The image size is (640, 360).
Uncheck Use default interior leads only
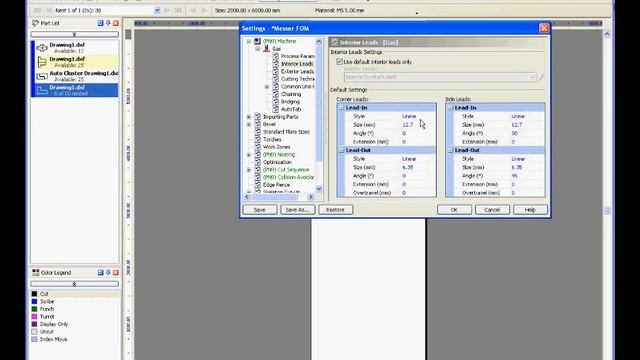tap(340, 62)
